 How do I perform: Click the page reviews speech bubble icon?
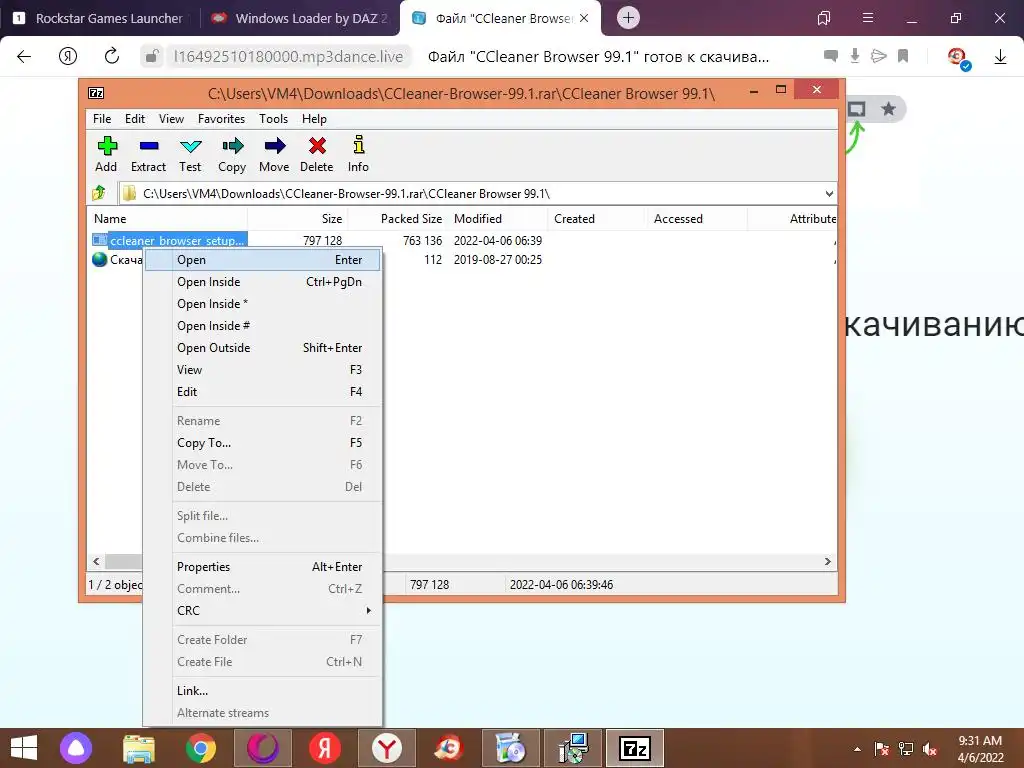tap(831, 56)
